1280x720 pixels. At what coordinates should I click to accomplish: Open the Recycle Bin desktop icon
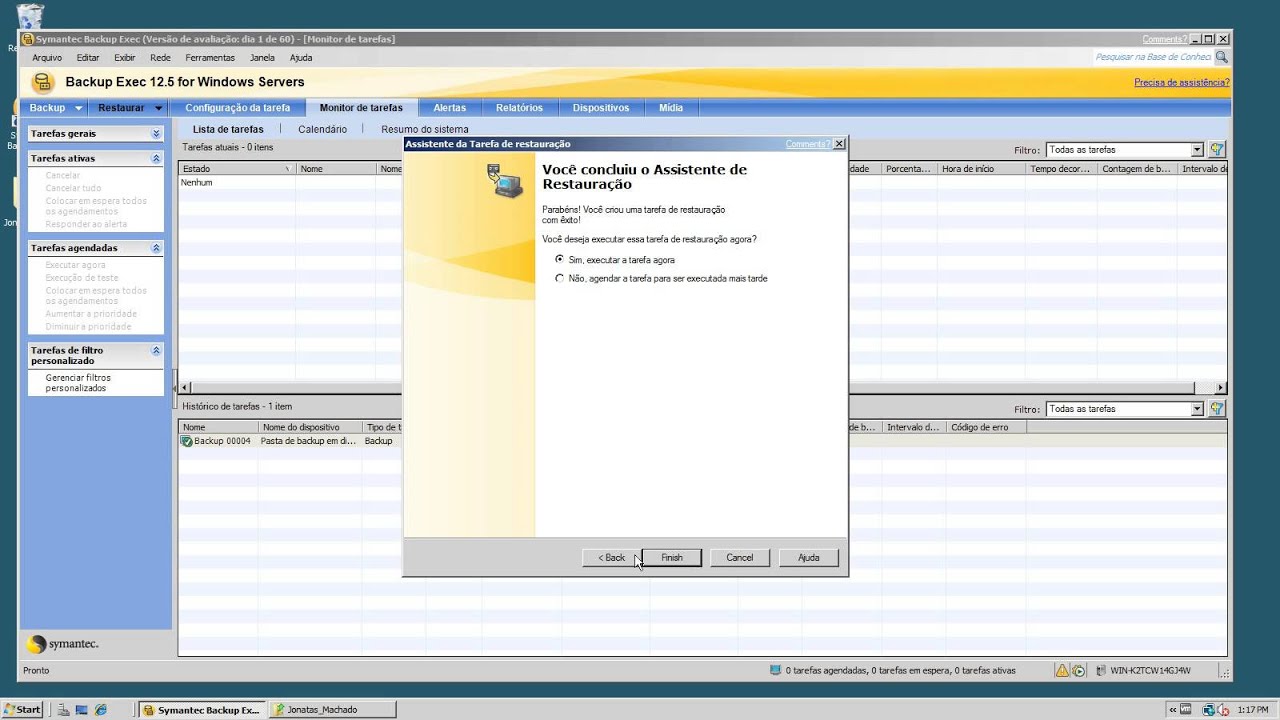pos(30,17)
